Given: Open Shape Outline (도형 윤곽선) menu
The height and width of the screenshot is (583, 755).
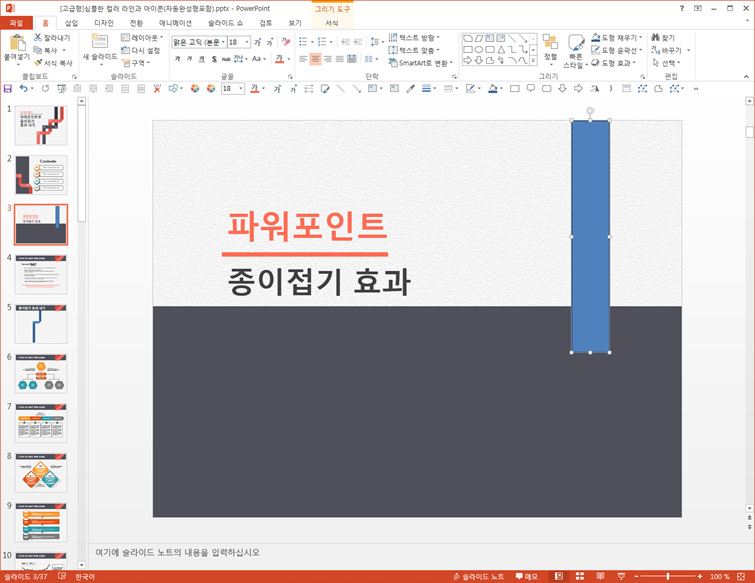Looking at the screenshot, I should click(617, 50).
